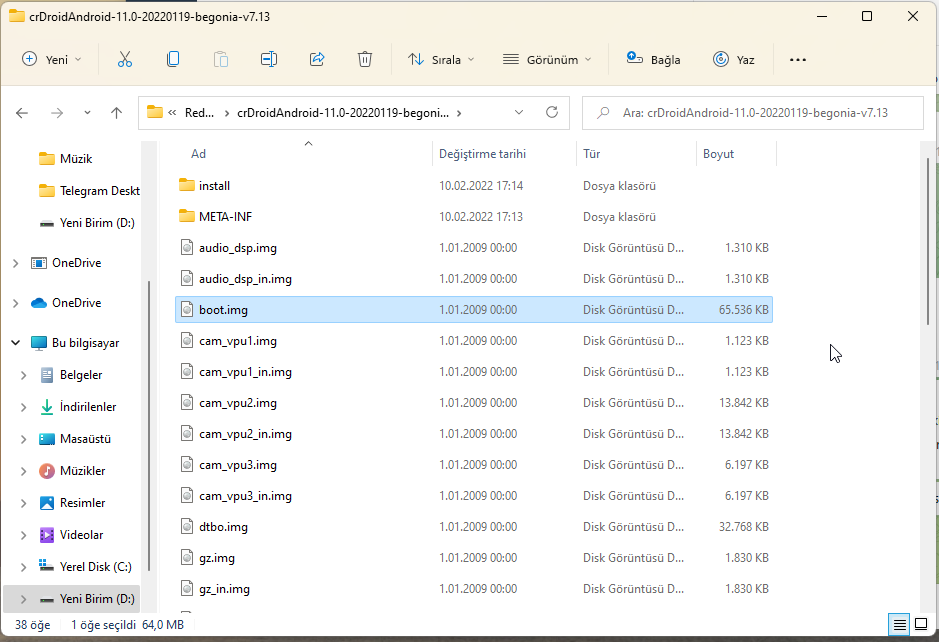Click the Bağla mount button
The image size is (939, 642).
(653, 60)
